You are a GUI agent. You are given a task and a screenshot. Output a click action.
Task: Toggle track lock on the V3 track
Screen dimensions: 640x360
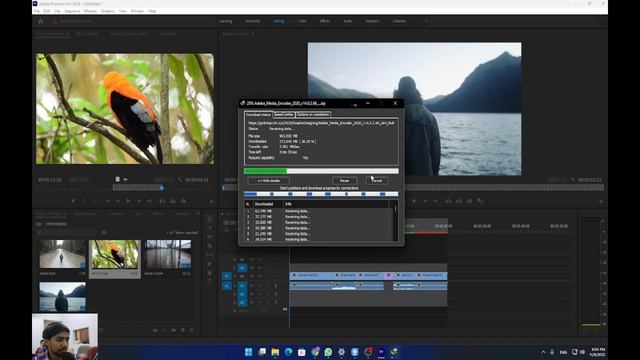[235, 260]
